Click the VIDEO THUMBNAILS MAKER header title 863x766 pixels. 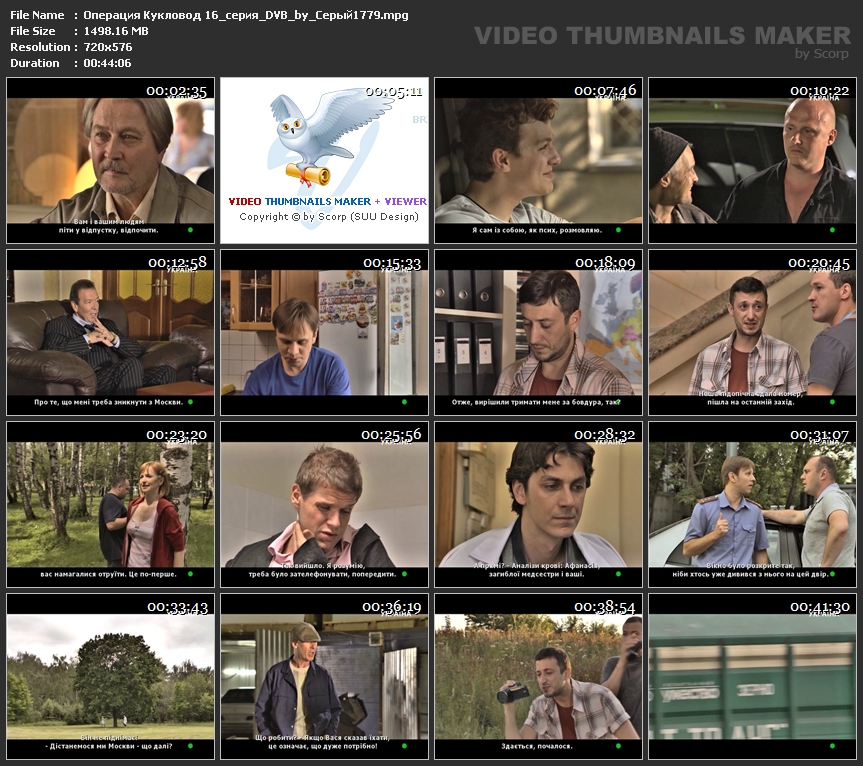pos(662,36)
